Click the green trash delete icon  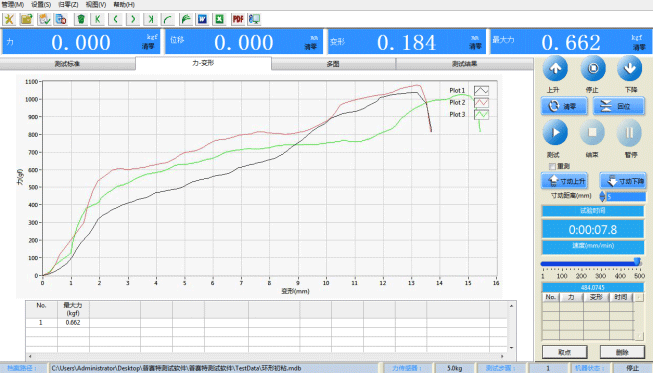coord(81,19)
